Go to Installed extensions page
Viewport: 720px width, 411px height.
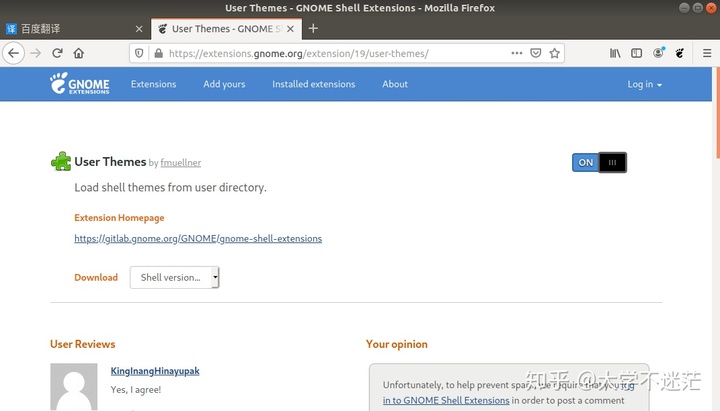pyautogui.click(x=314, y=84)
